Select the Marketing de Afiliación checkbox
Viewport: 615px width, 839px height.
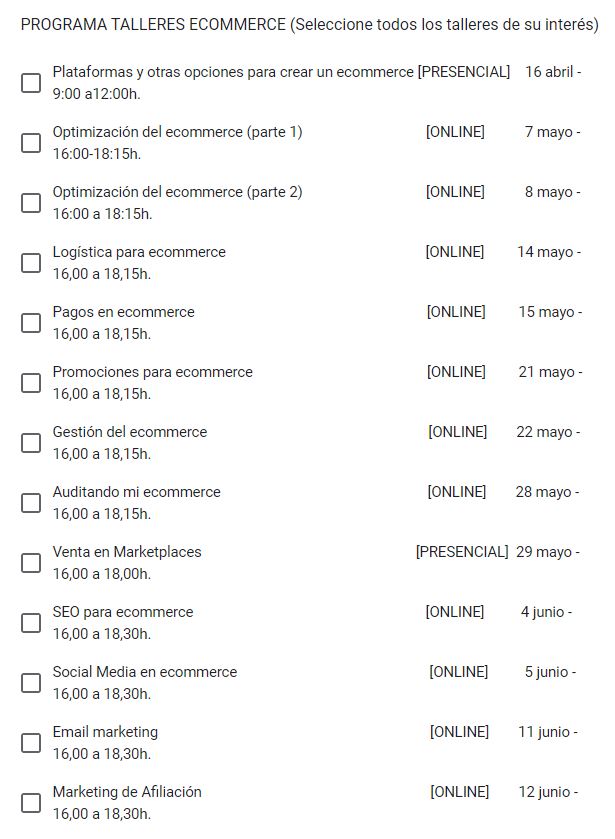pyautogui.click(x=31, y=802)
